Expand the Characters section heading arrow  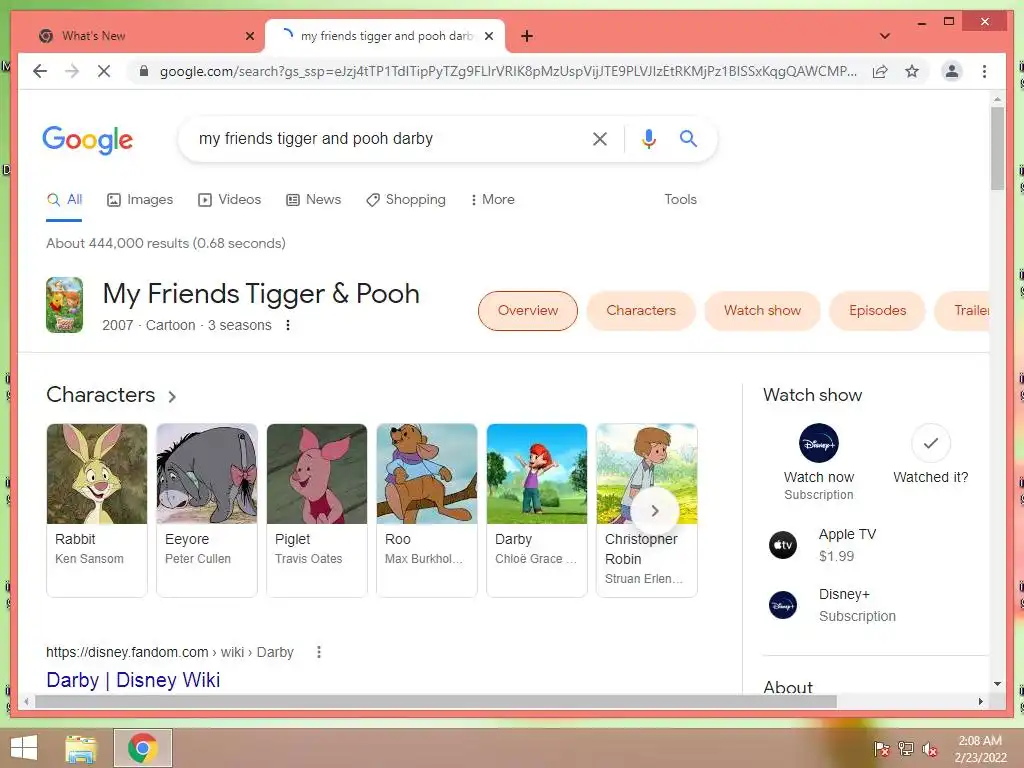(x=172, y=396)
